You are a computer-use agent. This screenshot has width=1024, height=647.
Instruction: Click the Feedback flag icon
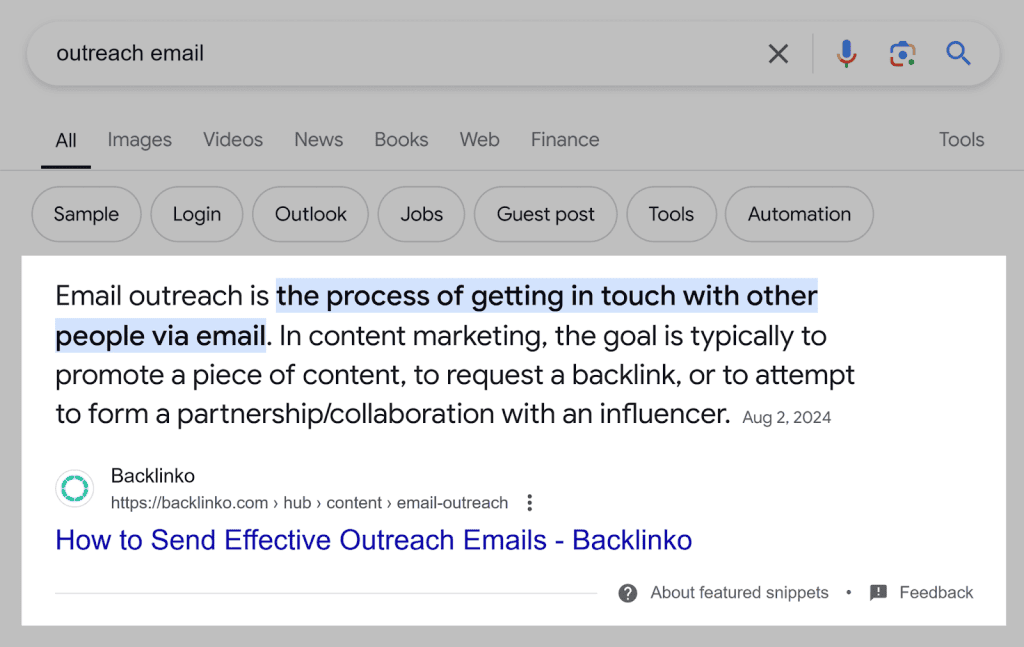[878, 593]
